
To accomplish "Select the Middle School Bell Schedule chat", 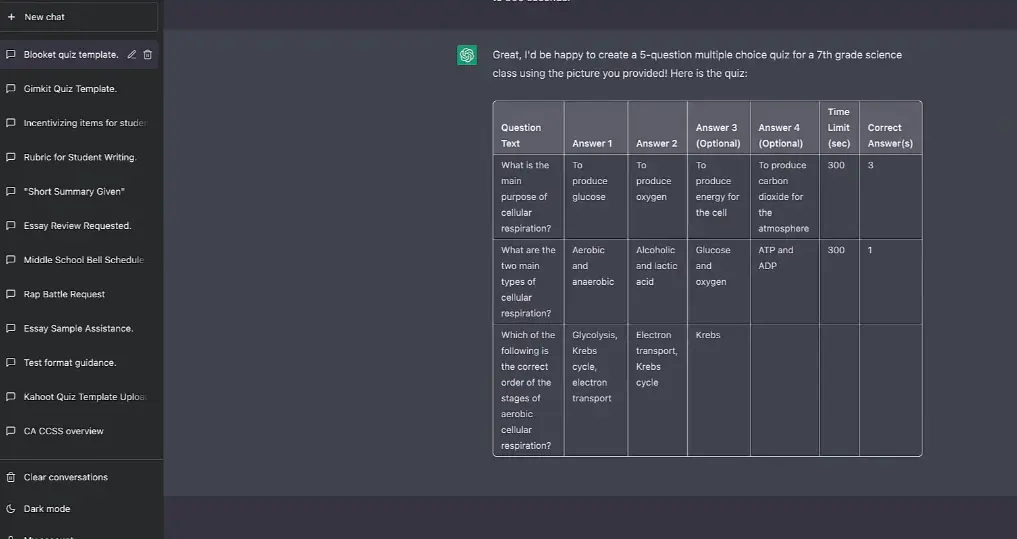I will [x=83, y=260].
